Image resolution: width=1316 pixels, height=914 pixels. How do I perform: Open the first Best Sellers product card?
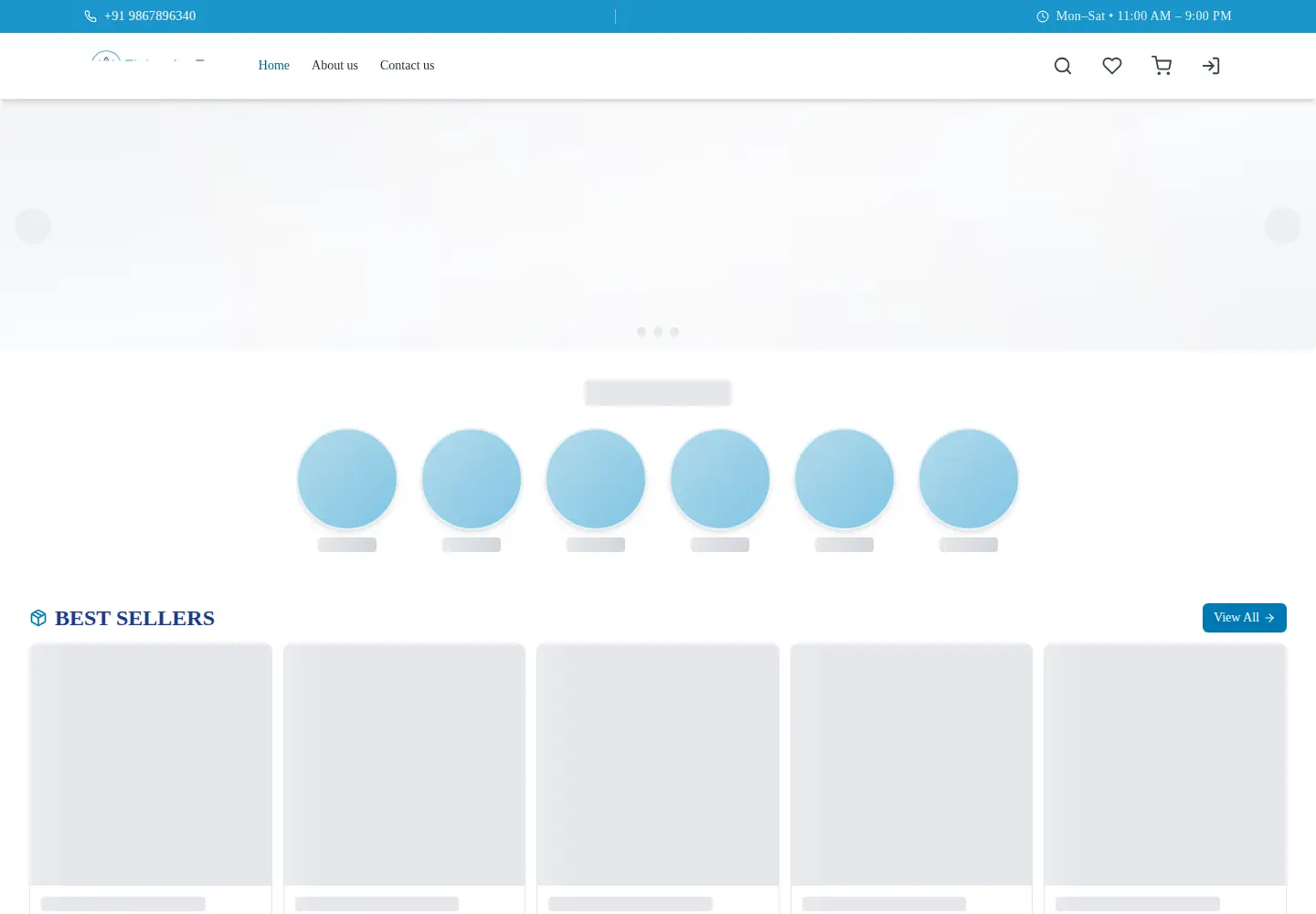click(151, 779)
